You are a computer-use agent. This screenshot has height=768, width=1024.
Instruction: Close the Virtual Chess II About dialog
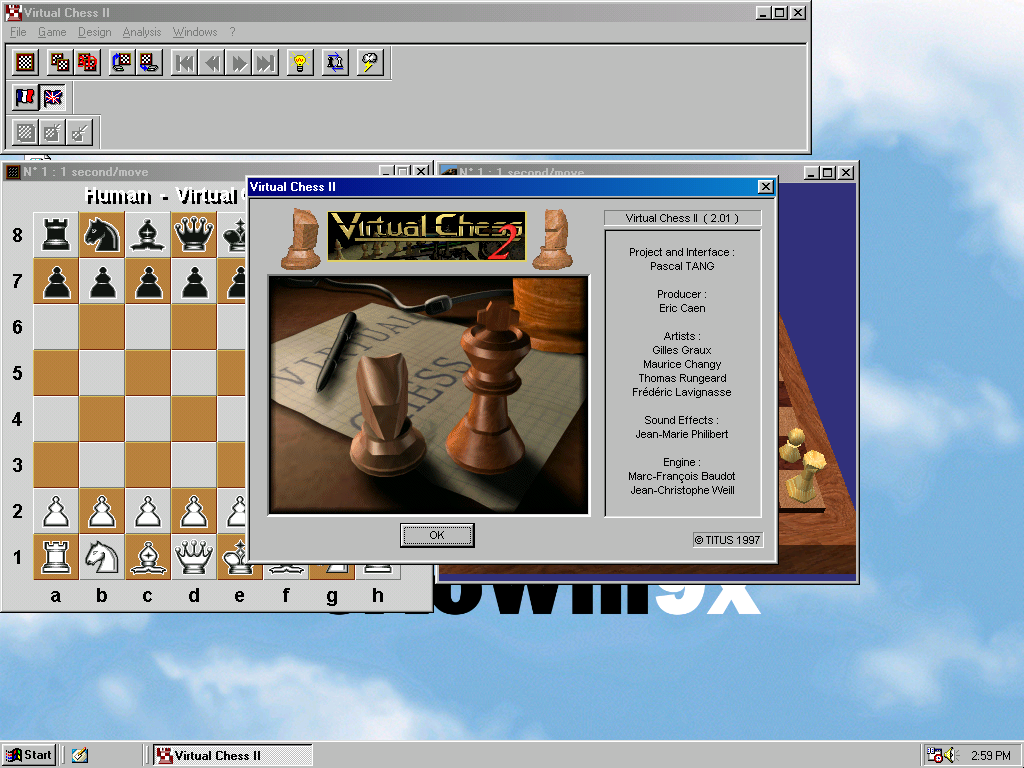[x=766, y=187]
